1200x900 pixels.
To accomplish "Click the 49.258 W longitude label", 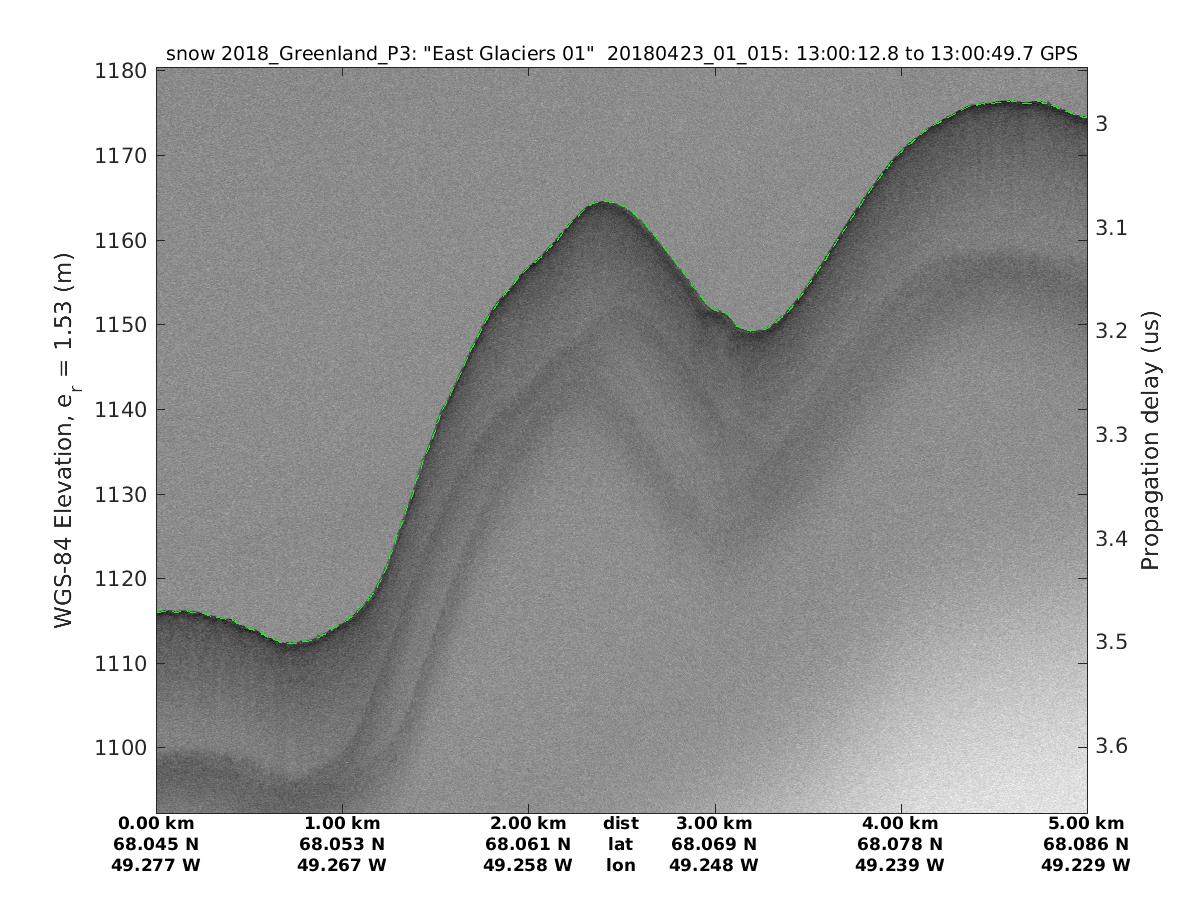I will 528,865.
